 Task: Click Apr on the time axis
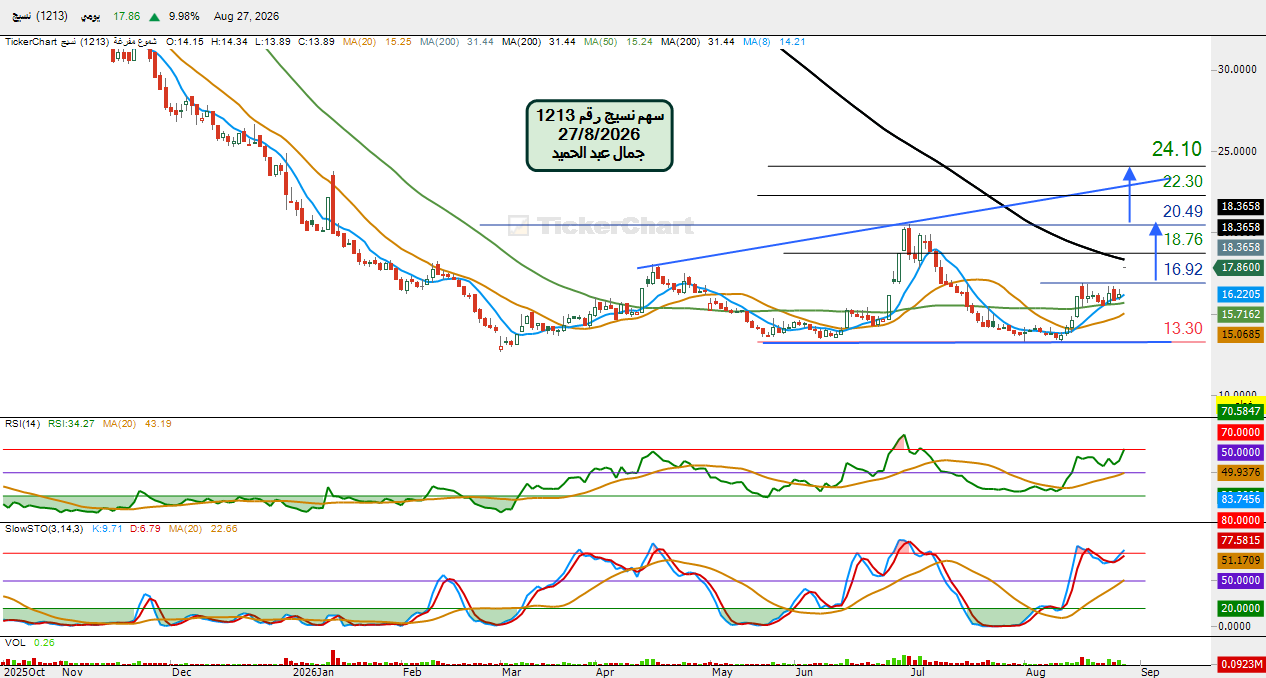[x=604, y=672]
